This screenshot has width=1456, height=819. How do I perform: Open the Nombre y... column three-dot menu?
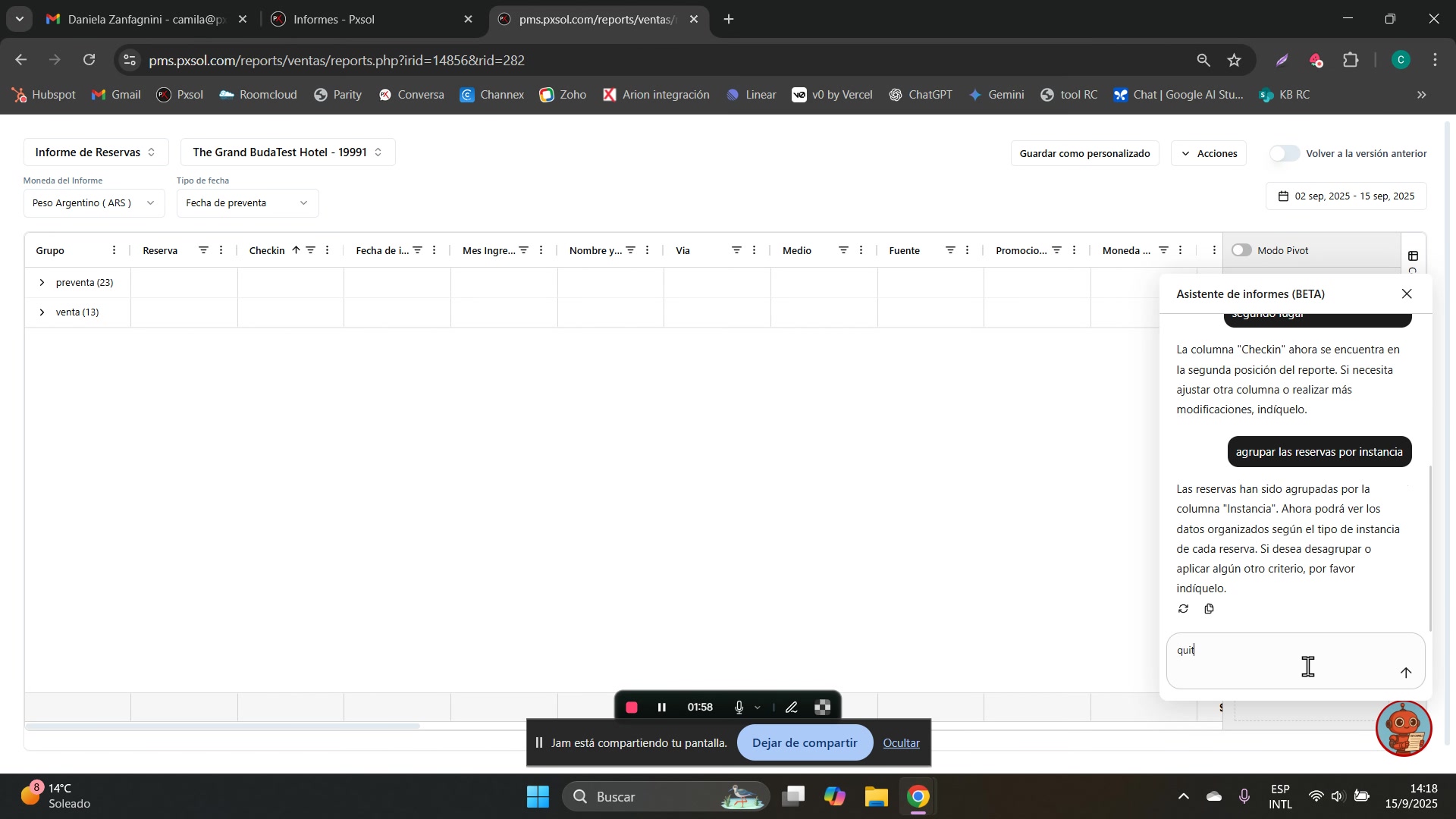(648, 250)
